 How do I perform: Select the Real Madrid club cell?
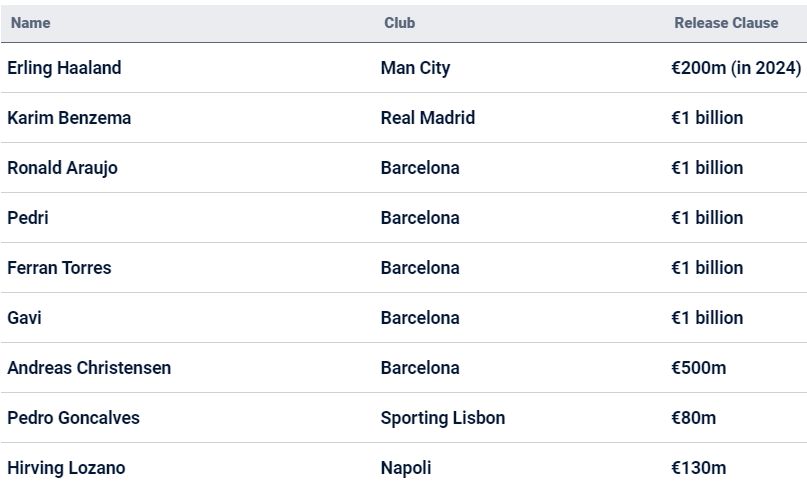click(x=428, y=118)
